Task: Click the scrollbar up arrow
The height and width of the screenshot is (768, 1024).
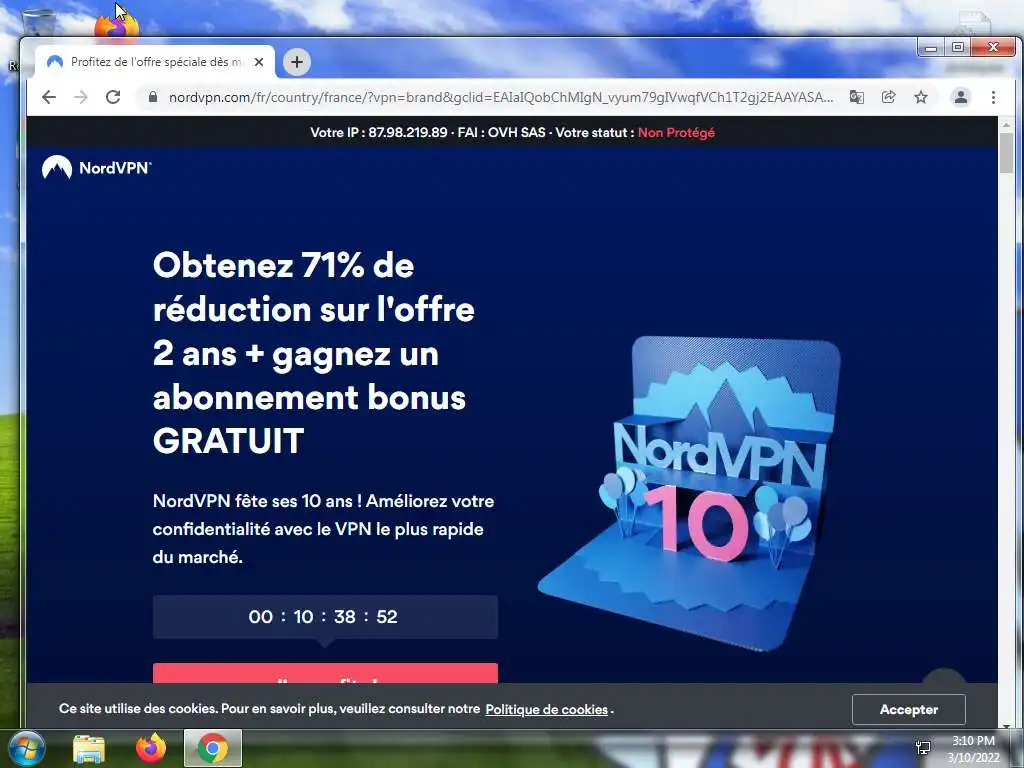Action: click(1006, 124)
